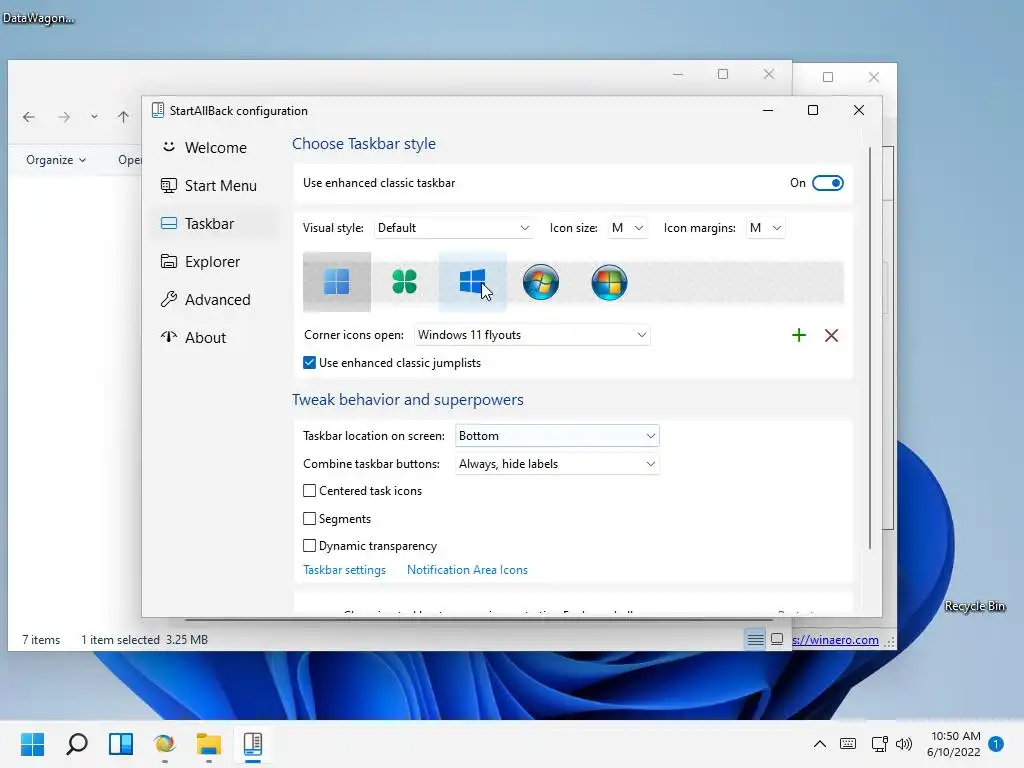
Task: Click Up arrow in Explorer window
Action: point(123,117)
